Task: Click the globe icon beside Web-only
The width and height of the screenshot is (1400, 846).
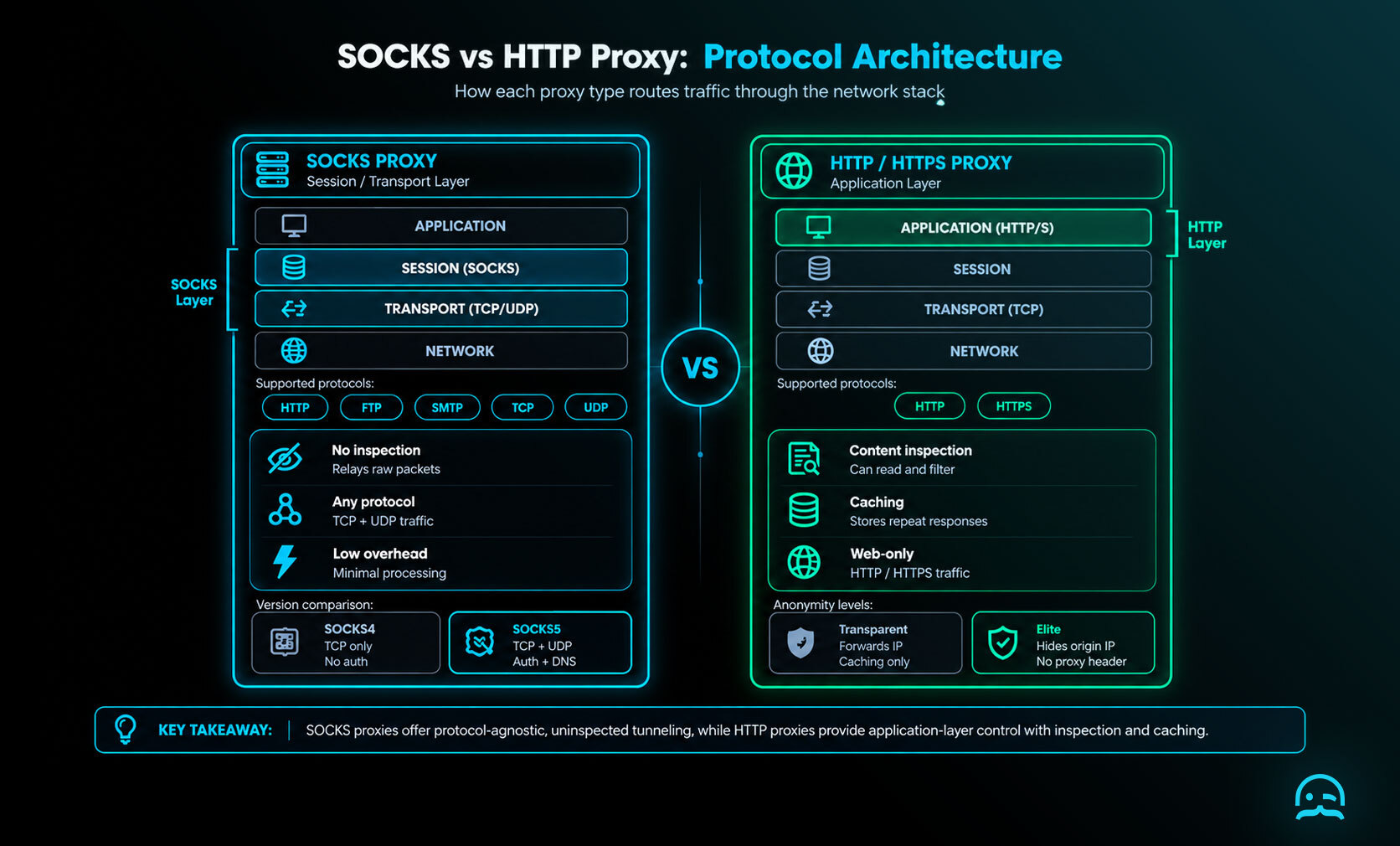Action: pyautogui.click(x=804, y=562)
